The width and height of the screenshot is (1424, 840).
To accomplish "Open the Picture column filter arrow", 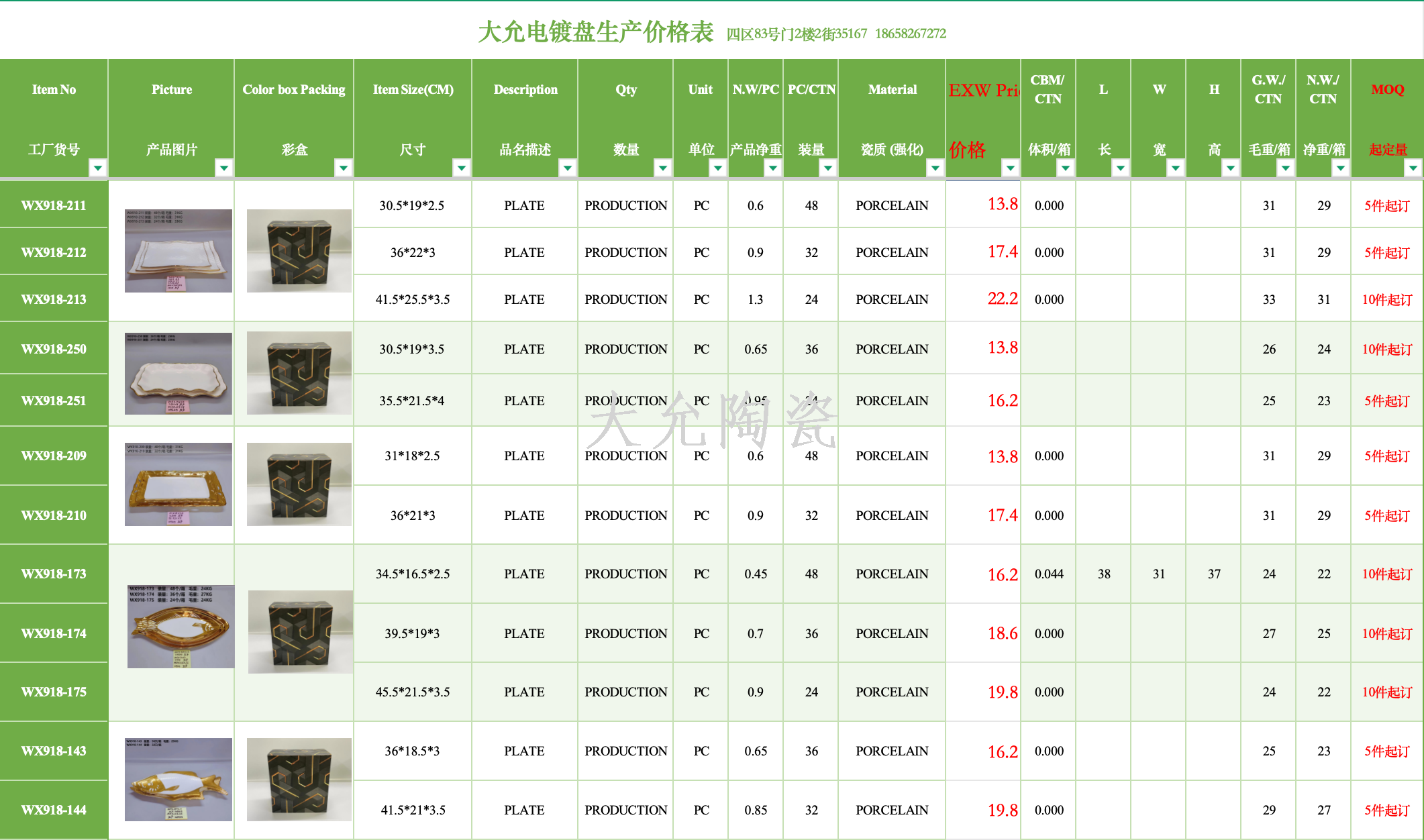I will click(224, 168).
